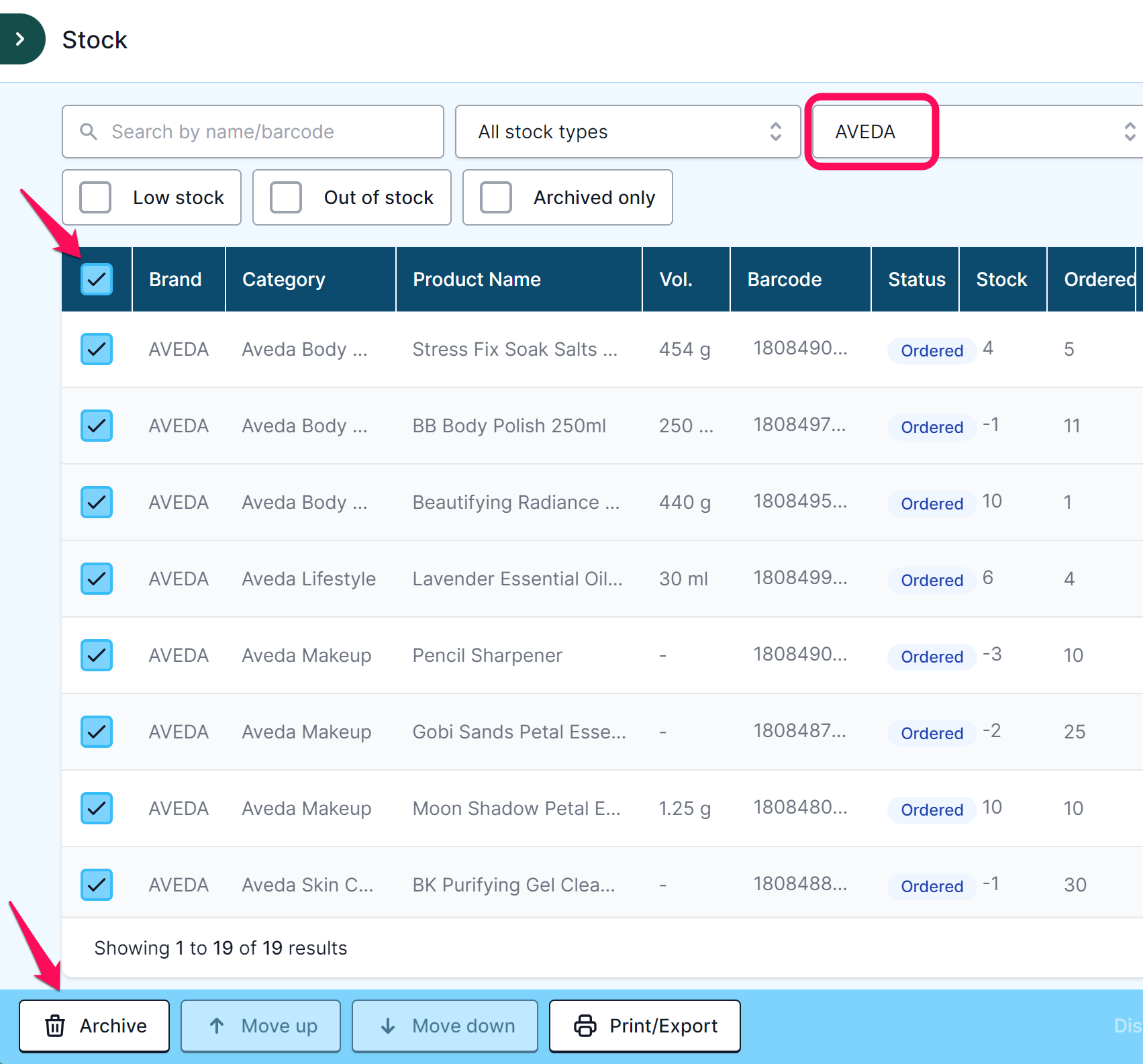
Task: Click the Move up button
Action: [x=260, y=1026]
